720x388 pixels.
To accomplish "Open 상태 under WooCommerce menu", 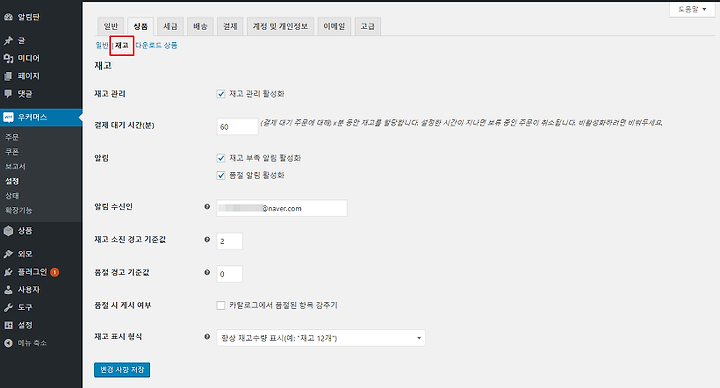I will [12, 196].
